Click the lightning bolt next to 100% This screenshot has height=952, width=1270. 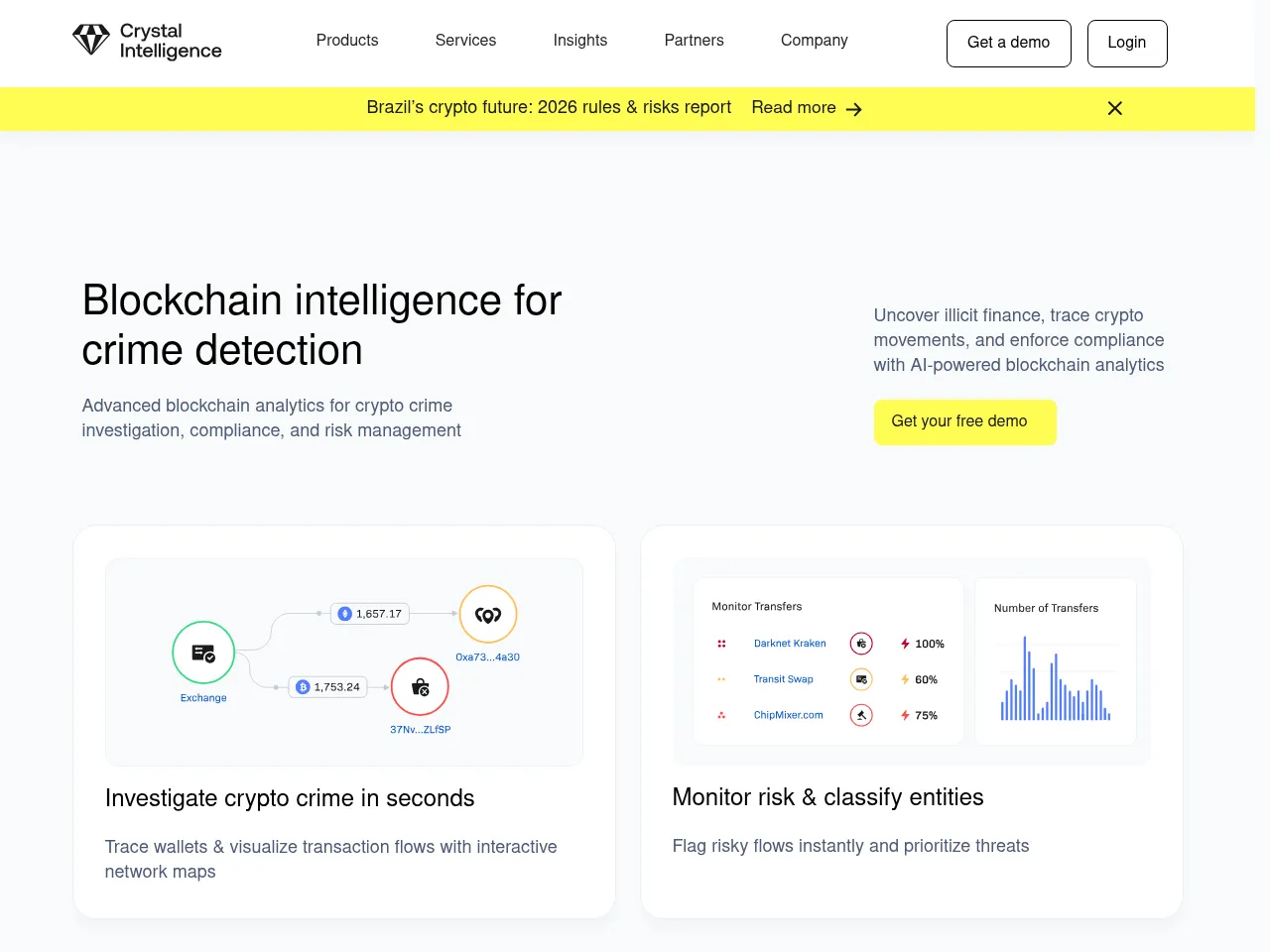904,644
